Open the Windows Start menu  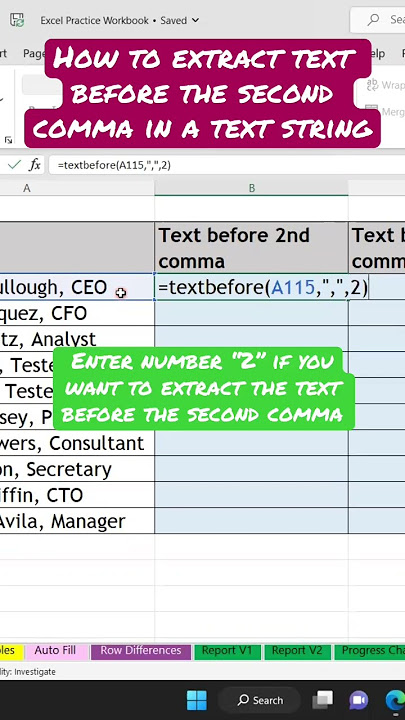tap(197, 700)
